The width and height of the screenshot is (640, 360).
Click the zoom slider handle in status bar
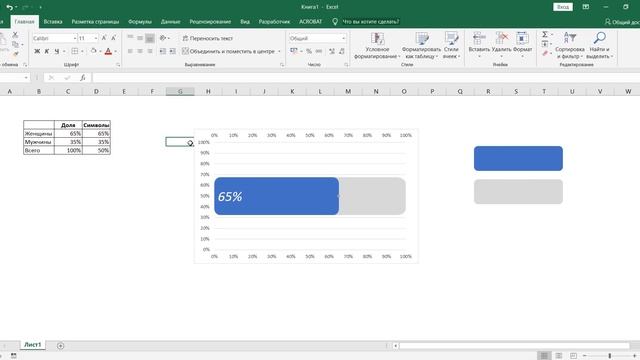[x=609, y=356]
